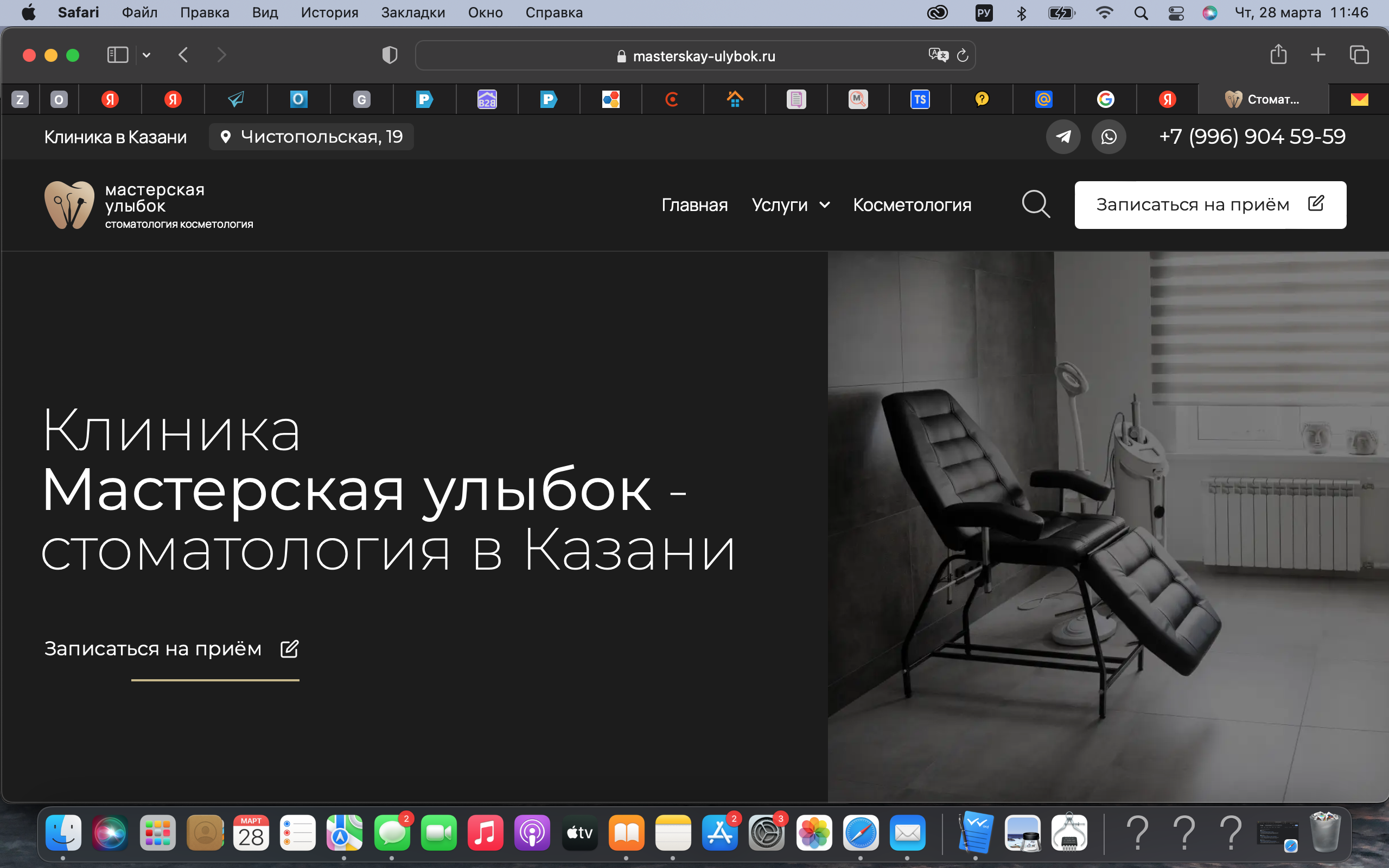Open the Mail app in the Dock

point(907,832)
